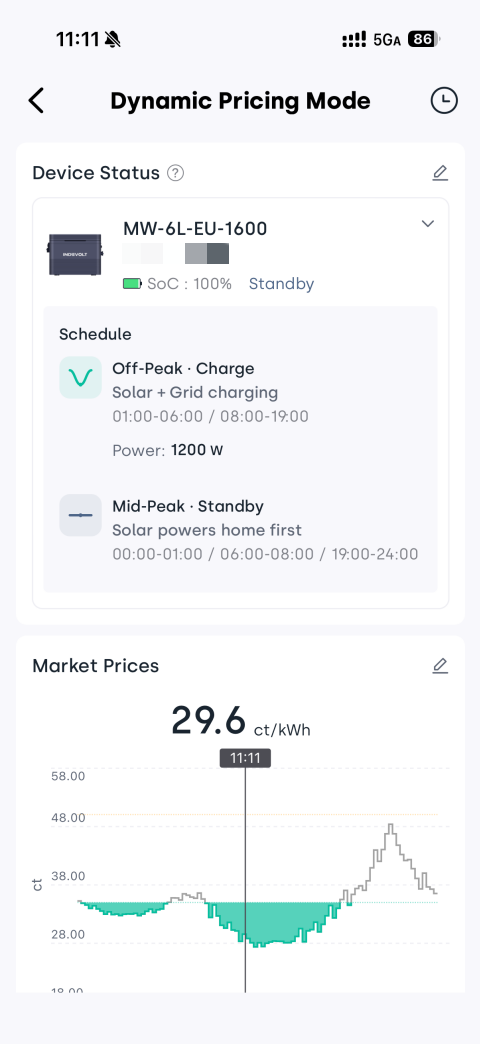Collapse the MW-6L-EU-1600 device chevron
Image resolution: width=480 pixels, height=1044 pixels.
[428, 224]
